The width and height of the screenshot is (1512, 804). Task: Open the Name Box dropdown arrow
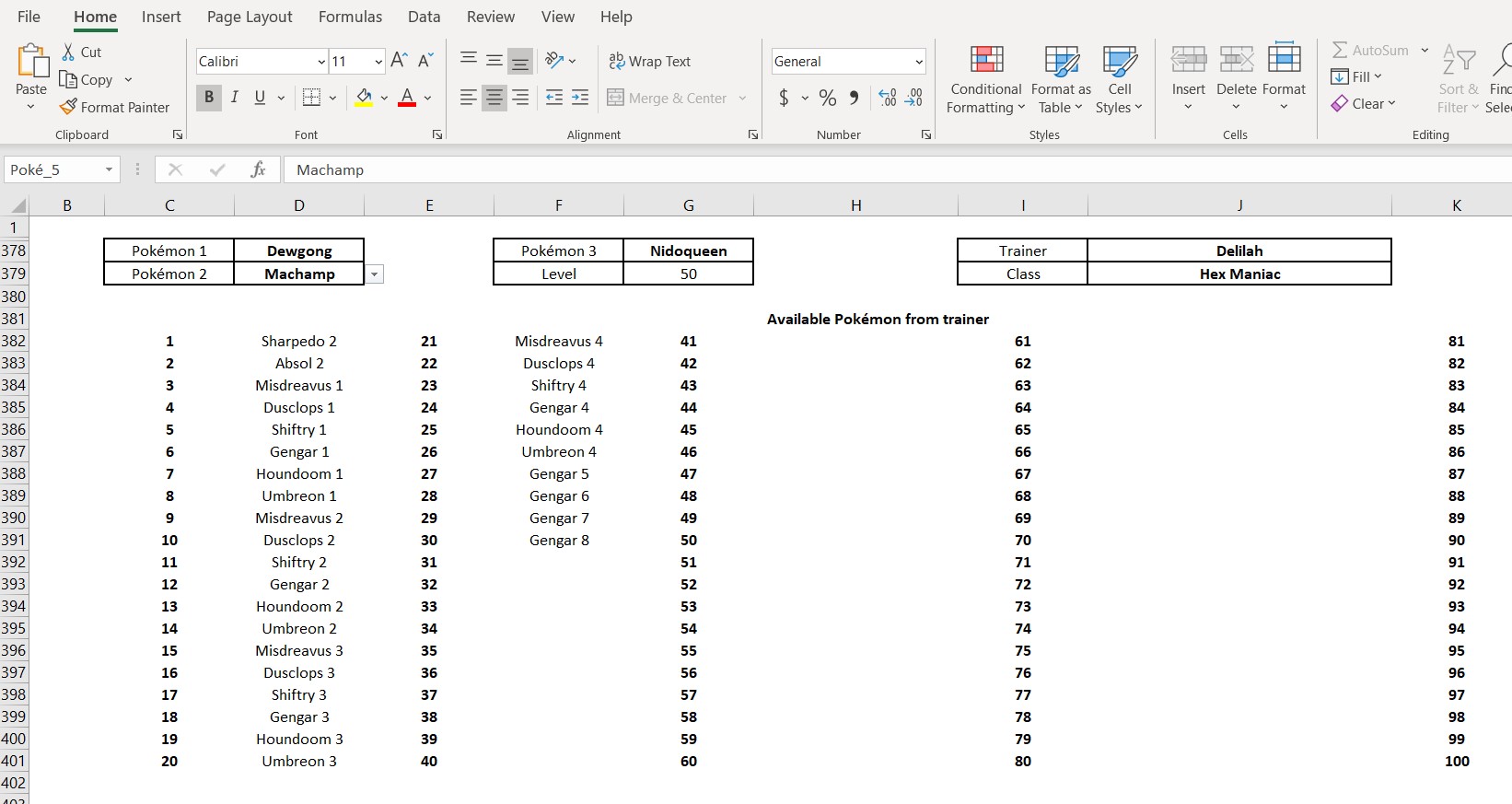pos(109,169)
